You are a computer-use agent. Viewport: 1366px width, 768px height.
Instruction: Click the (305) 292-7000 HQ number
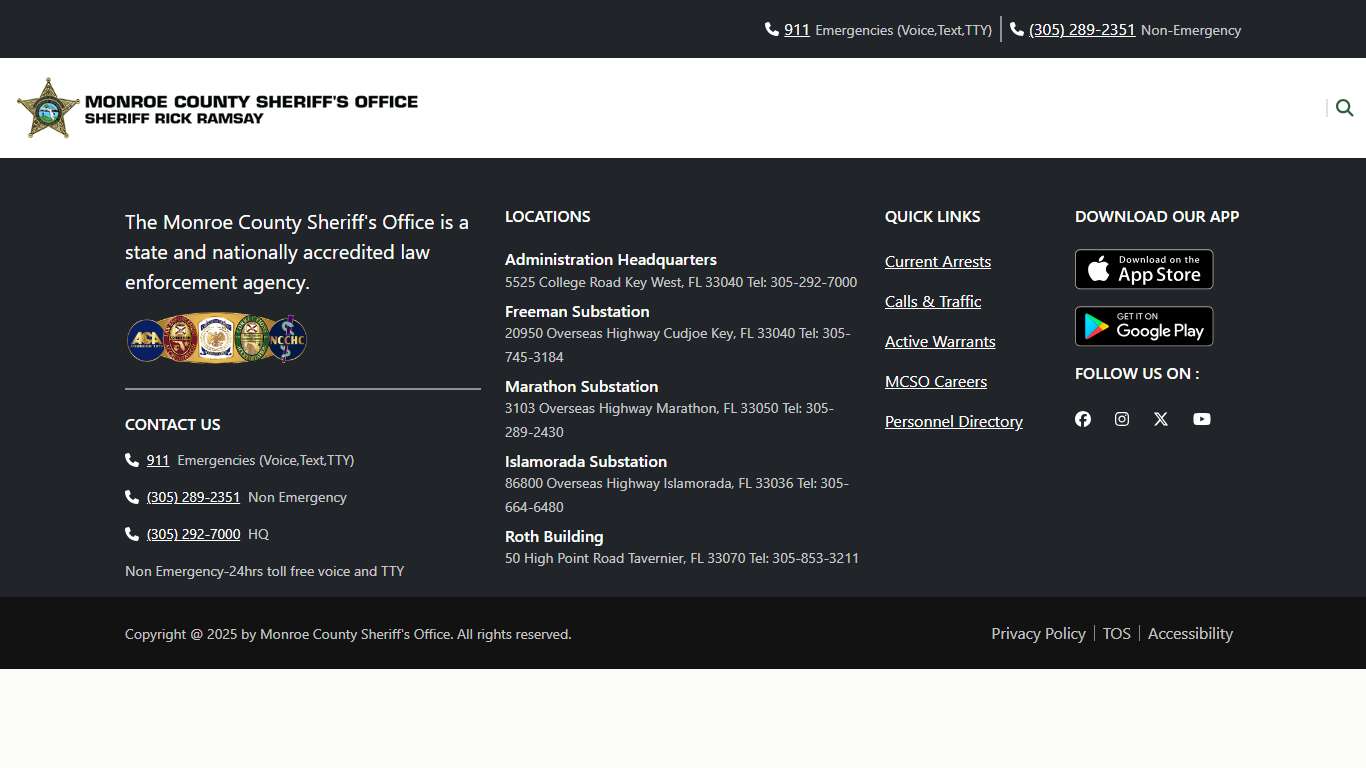[x=193, y=534]
